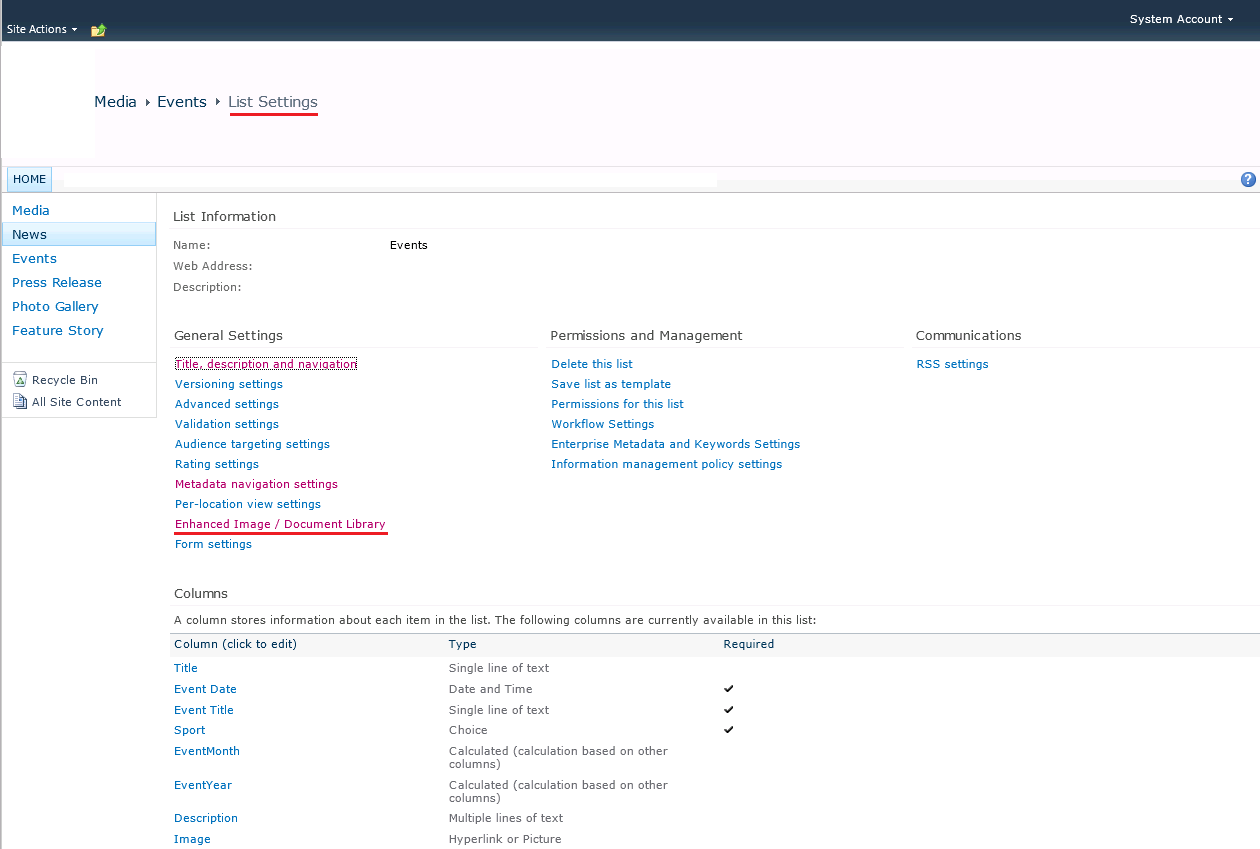Open RSS settings
The height and width of the screenshot is (849, 1260).
(x=952, y=364)
